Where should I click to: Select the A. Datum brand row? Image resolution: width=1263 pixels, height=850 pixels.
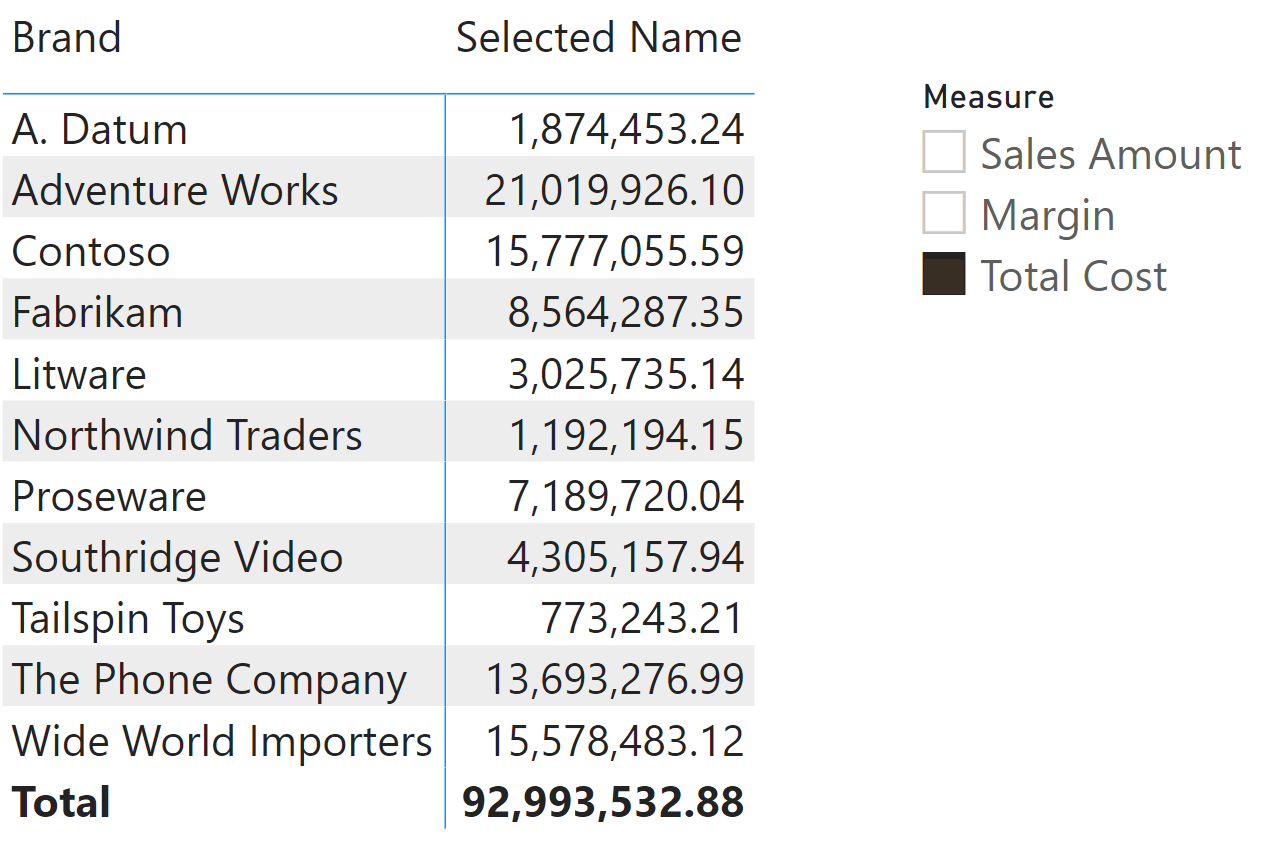point(378,129)
